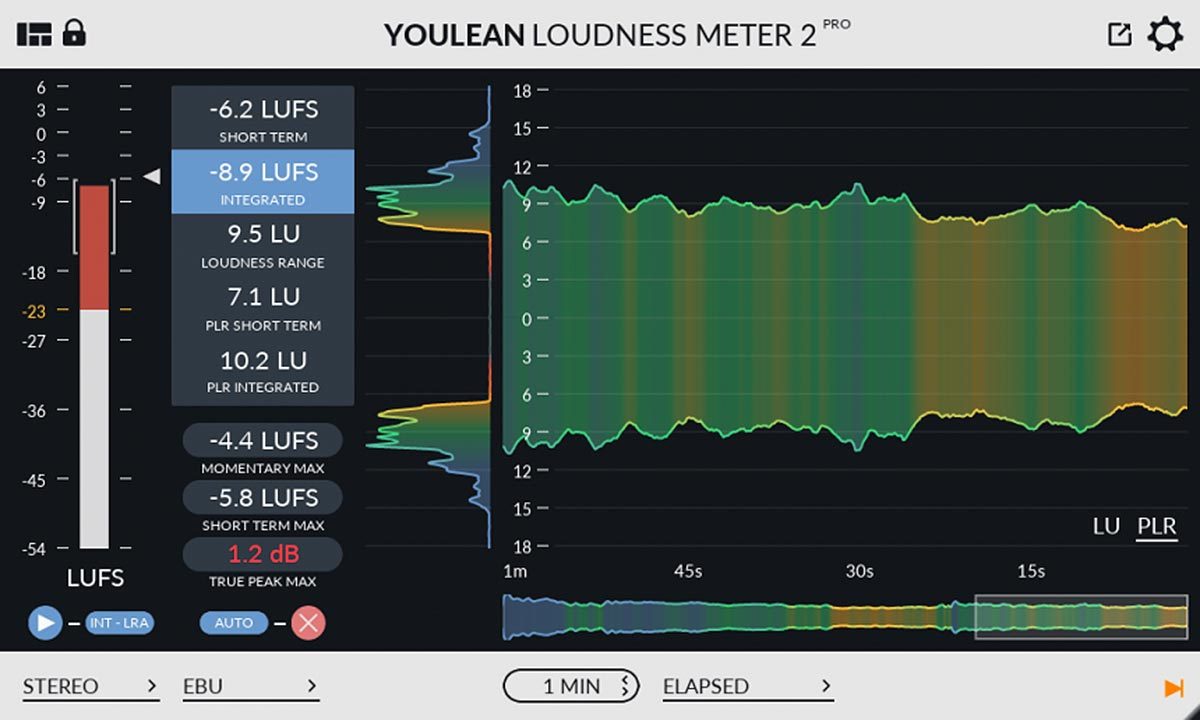Open the pop-out window icon

point(1119,34)
